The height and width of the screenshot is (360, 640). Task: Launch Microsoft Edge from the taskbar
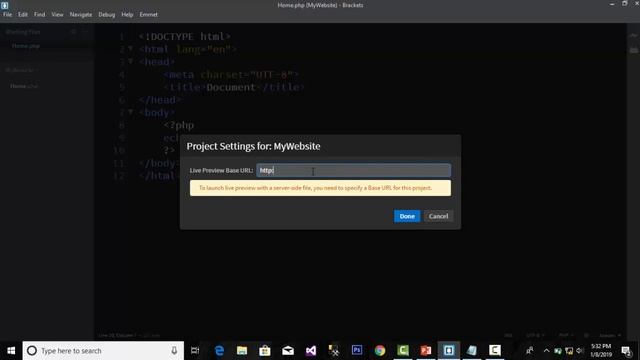tap(219, 351)
